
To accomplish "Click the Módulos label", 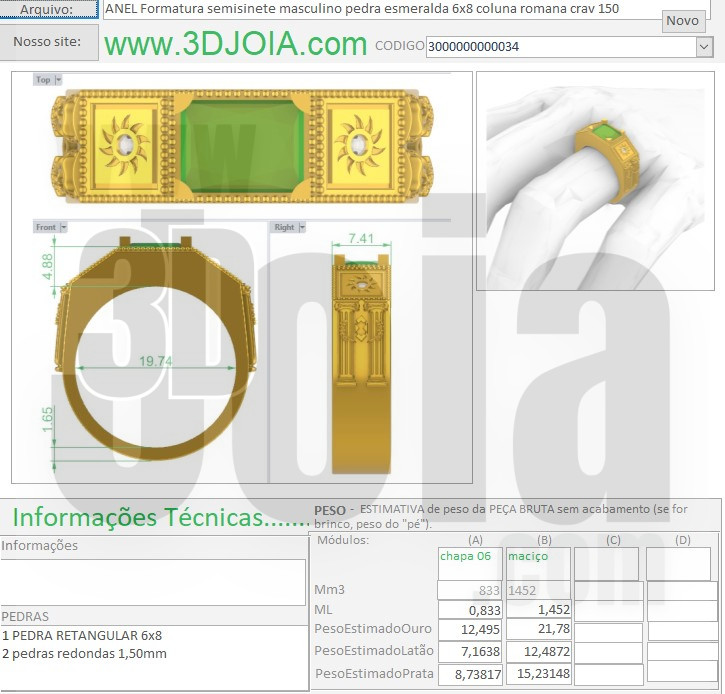I will pos(343,540).
